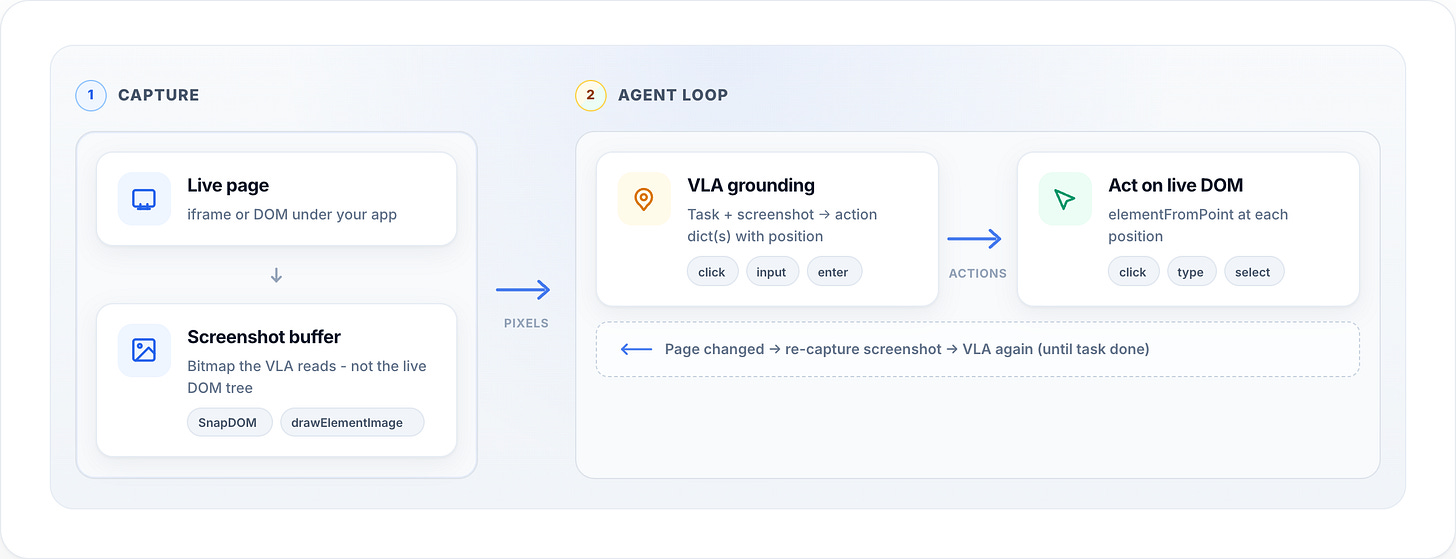Click the "input" chip
Screen dimensions: 1456x559
pyautogui.click(x=771, y=272)
